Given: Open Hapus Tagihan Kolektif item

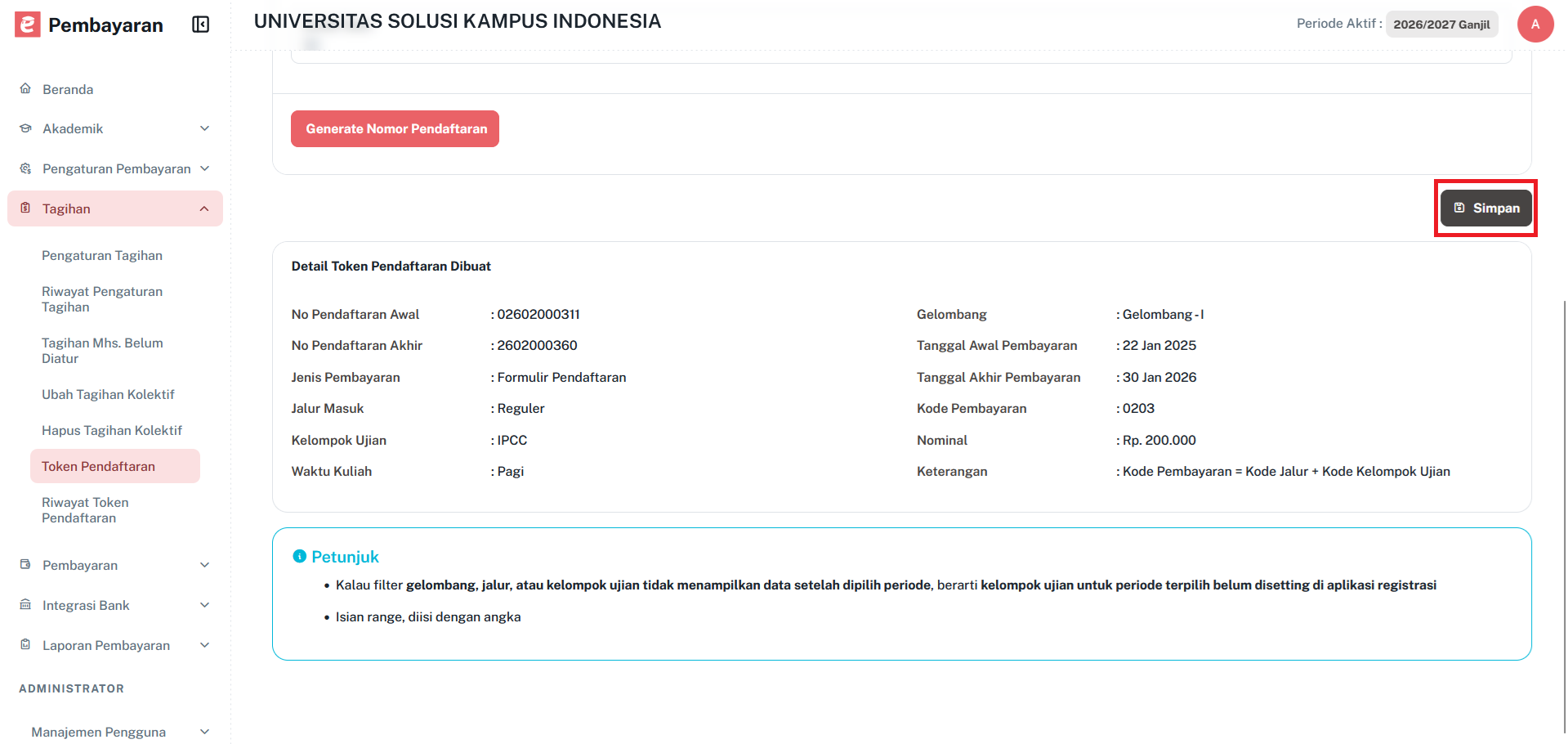Looking at the screenshot, I should pyautogui.click(x=112, y=430).
